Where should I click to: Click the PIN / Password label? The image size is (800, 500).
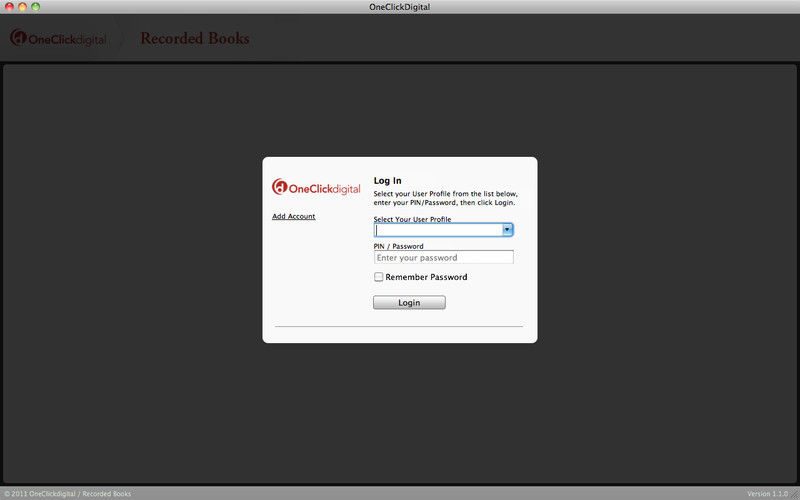tap(398, 246)
